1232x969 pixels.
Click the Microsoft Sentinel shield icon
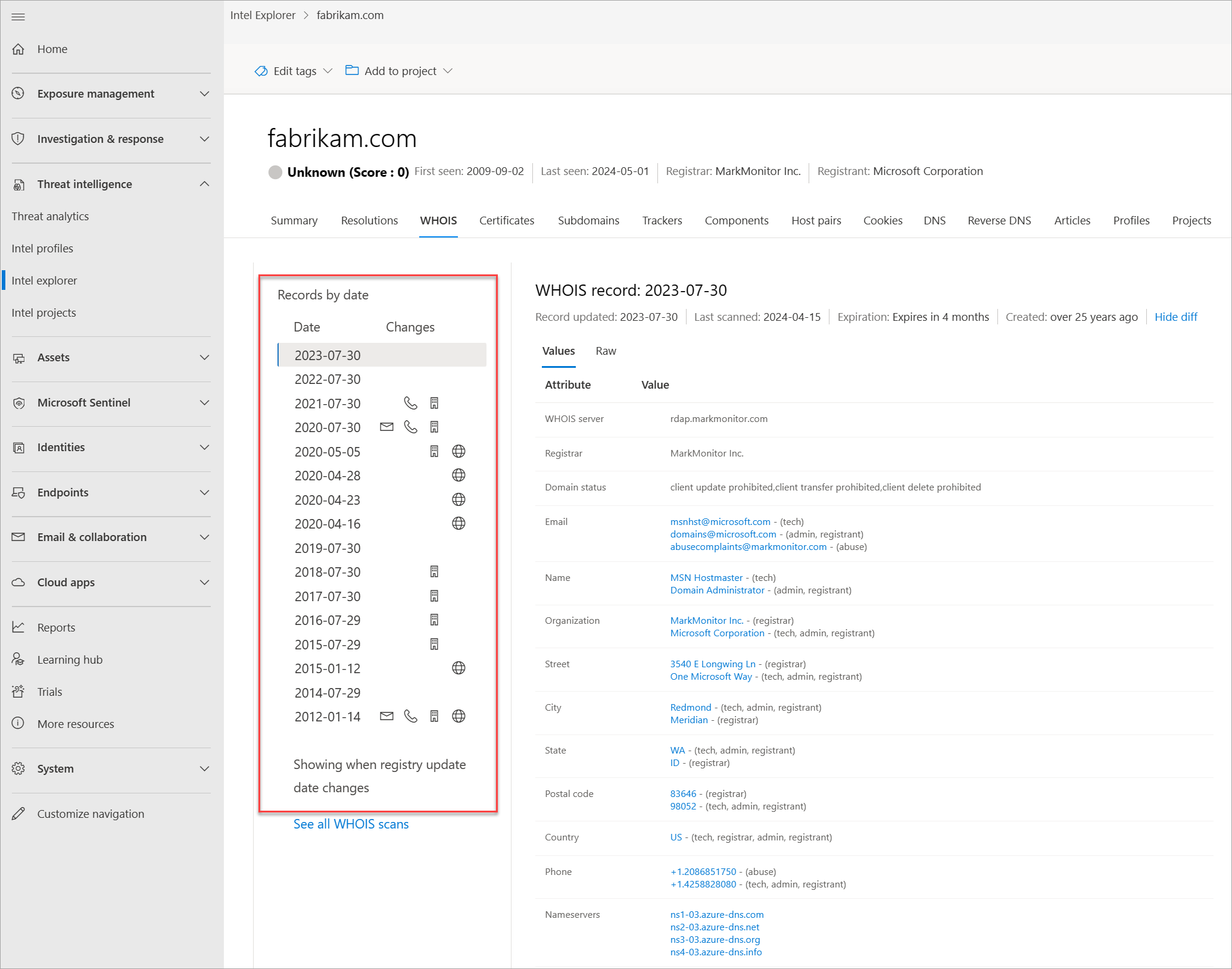[x=18, y=402]
